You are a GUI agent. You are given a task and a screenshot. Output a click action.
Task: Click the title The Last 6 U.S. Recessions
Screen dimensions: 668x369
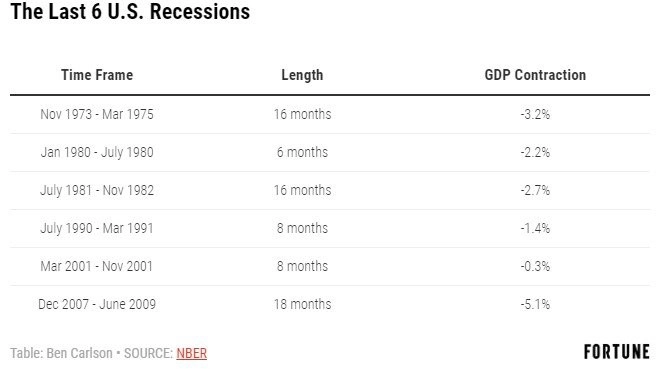pyautogui.click(x=130, y=12)
